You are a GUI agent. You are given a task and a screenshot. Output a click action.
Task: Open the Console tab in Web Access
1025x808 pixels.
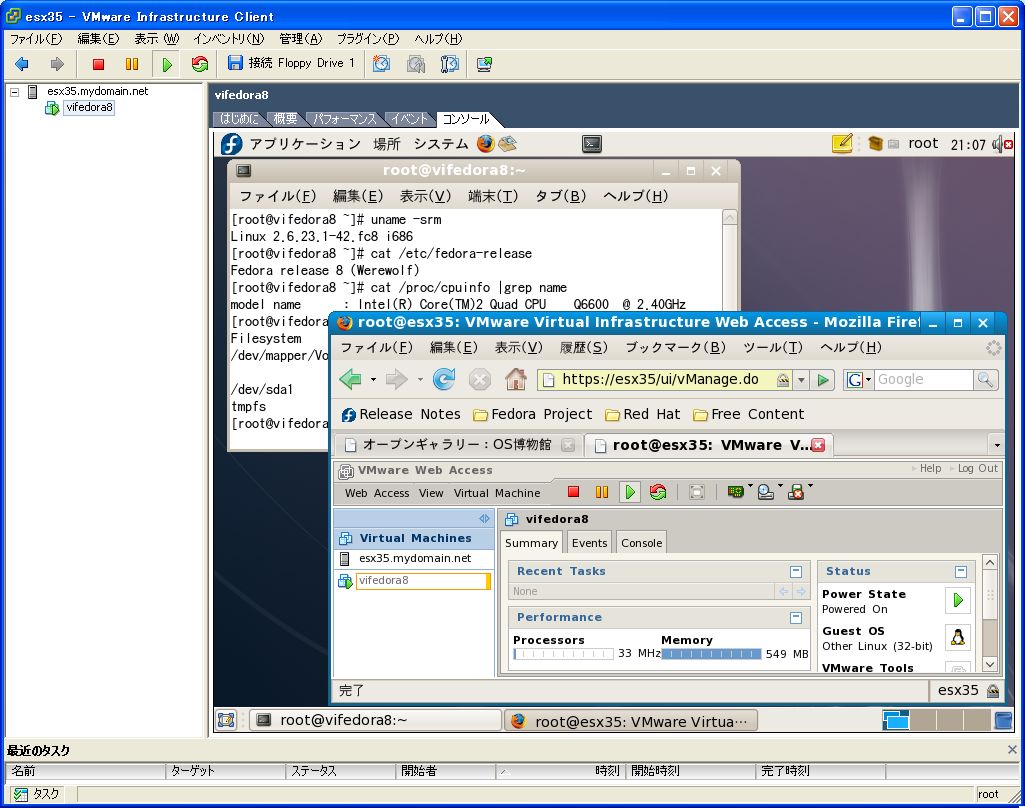(x=641, y=543)
